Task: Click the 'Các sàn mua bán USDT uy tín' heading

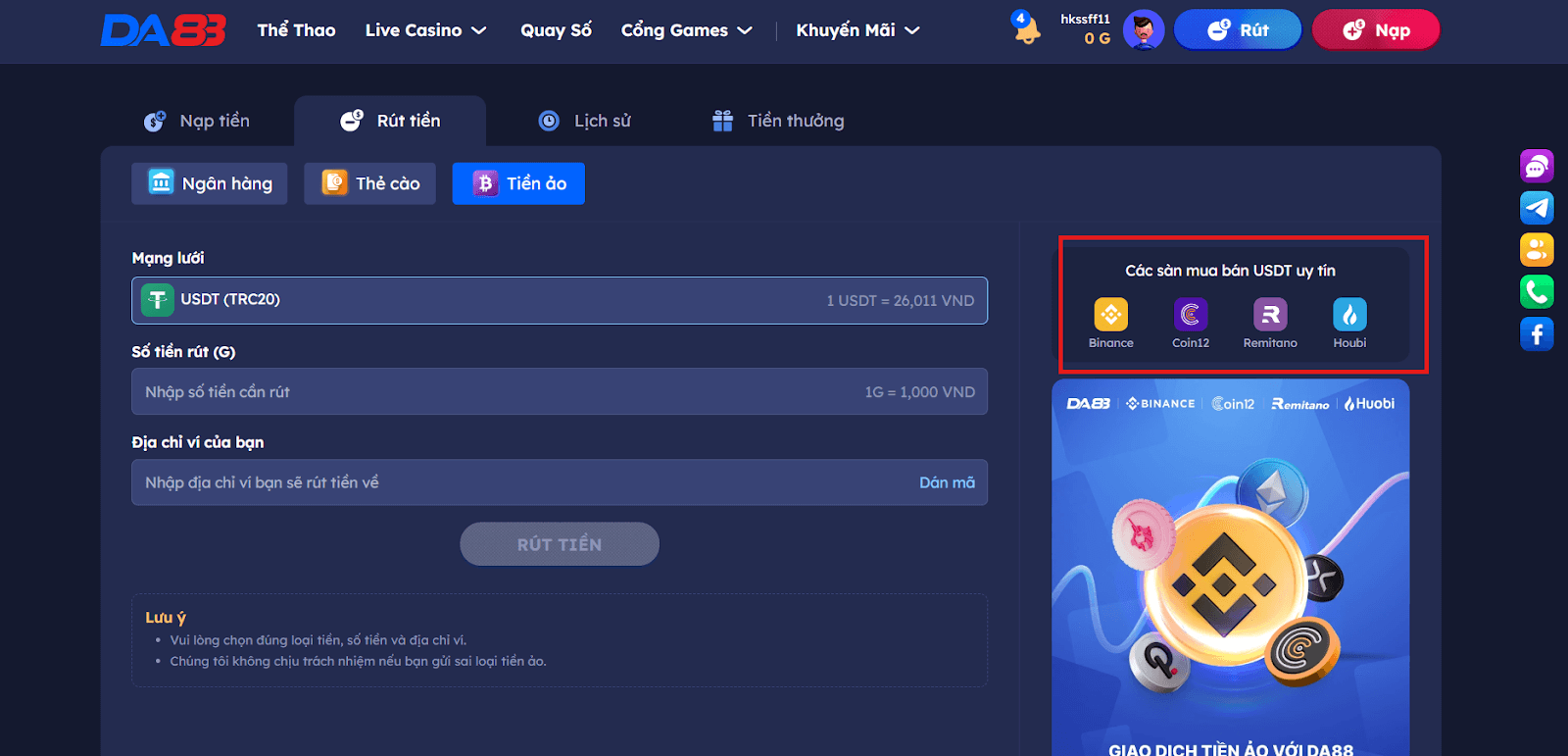Action: point(1230,271)
